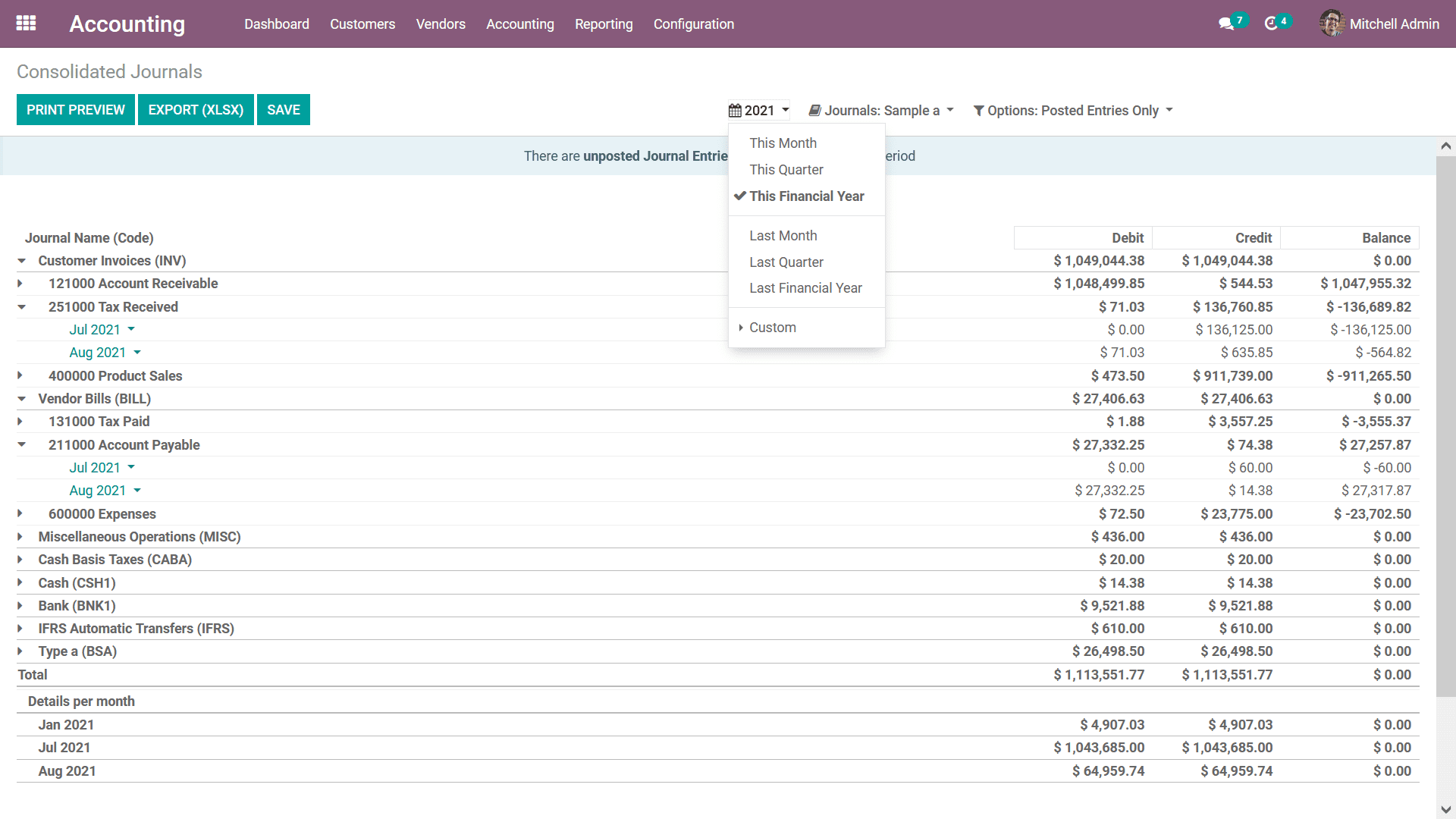Open the Vendors menu
This screenshot has width=1456, height=819.
point(441,24)
